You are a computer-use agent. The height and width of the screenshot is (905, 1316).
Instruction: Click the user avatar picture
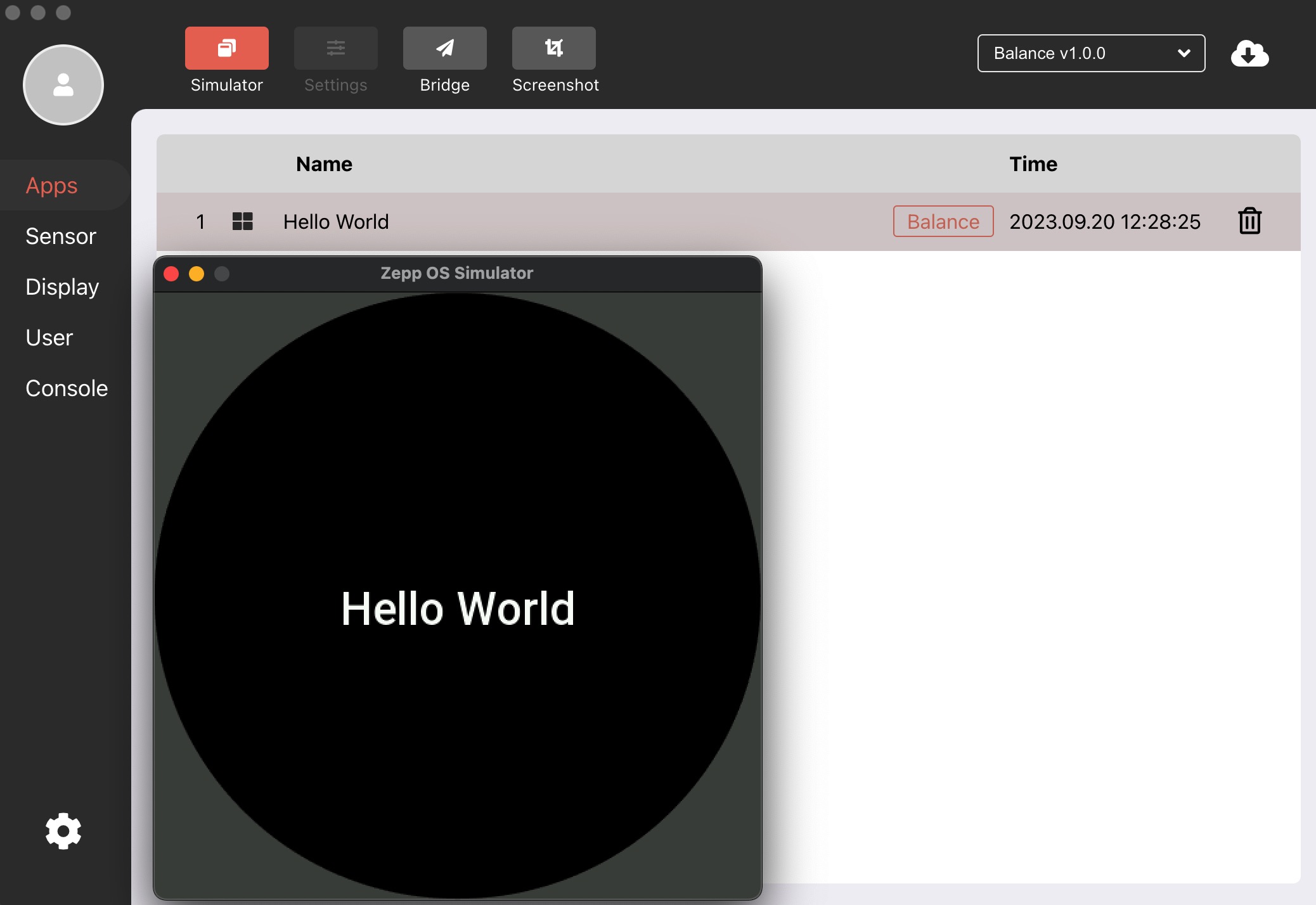point(63,84)
